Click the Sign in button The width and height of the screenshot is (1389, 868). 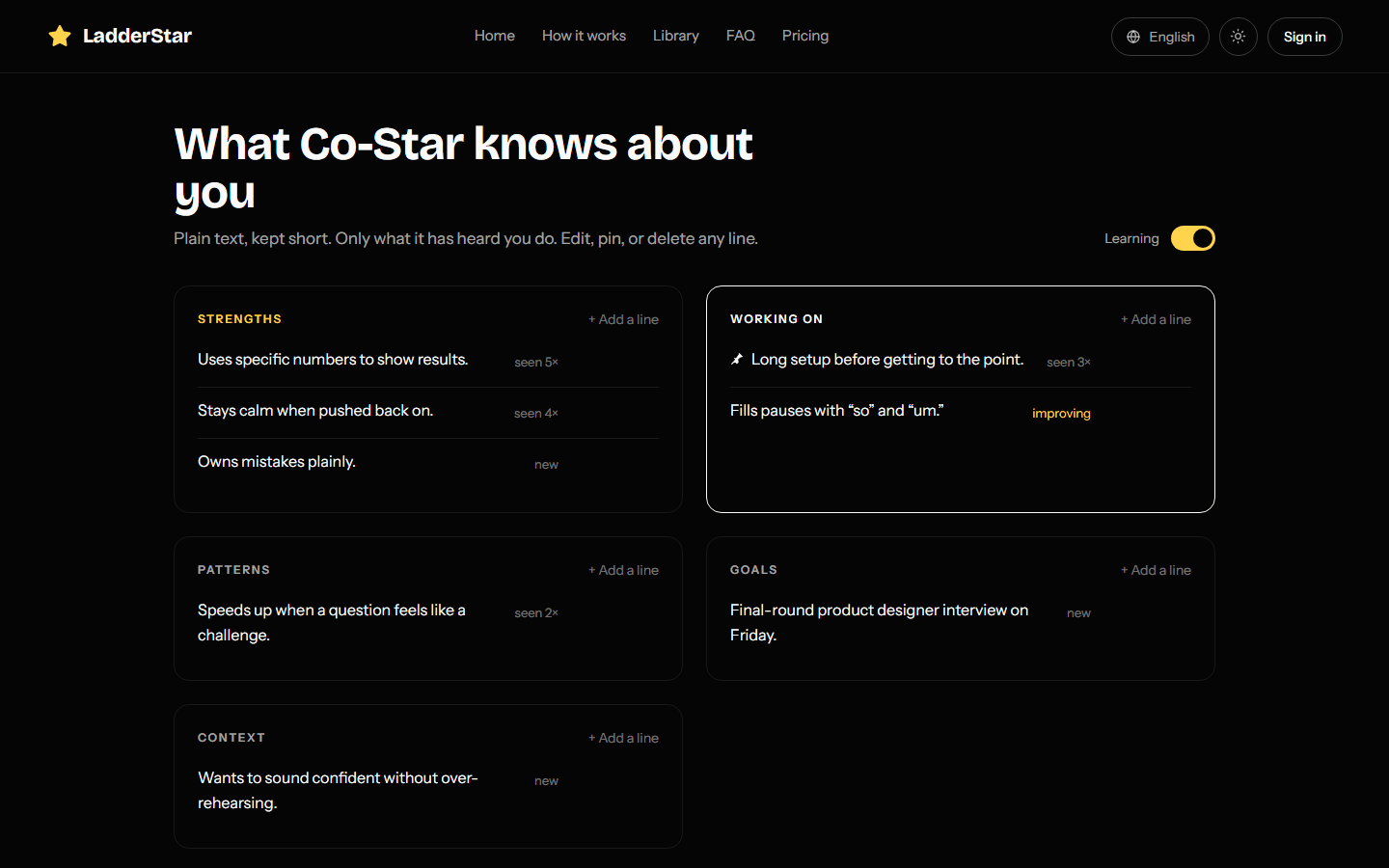point(1305,37)
